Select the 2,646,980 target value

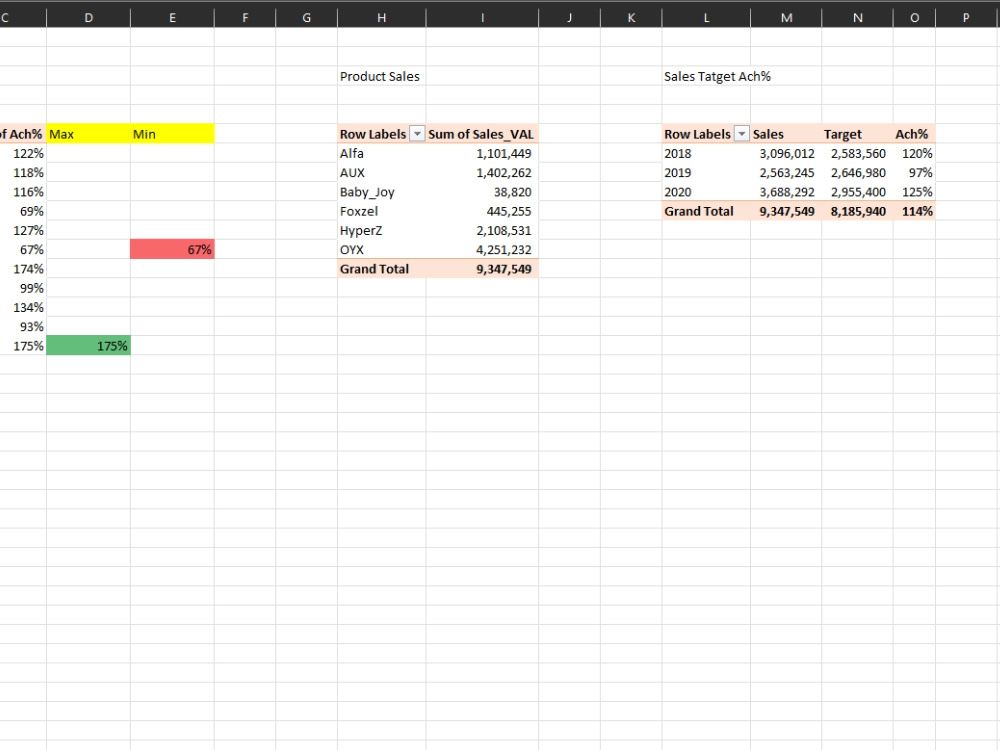[x=858, y=173]
